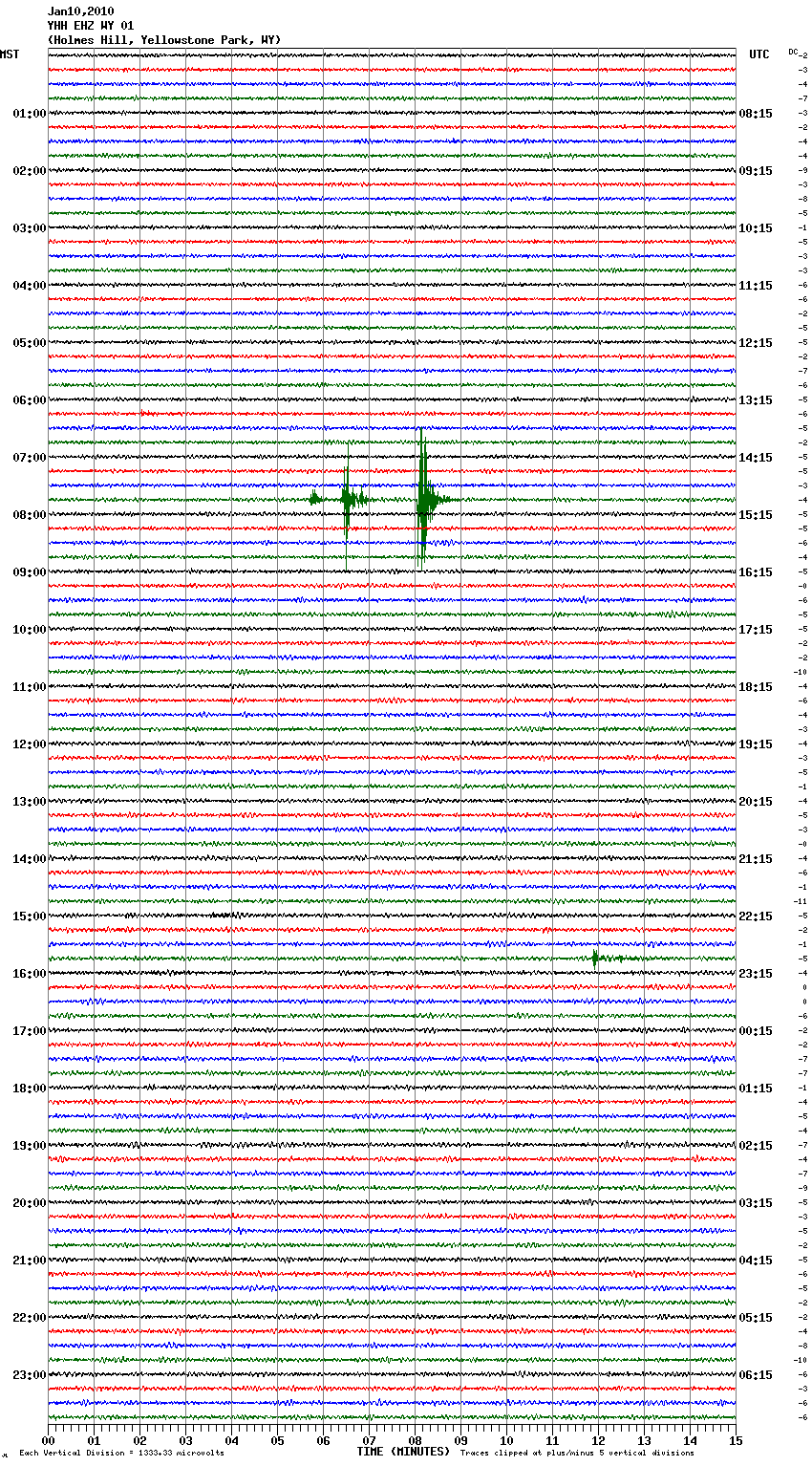Click minute tick "08" on the bottom axis
This screenshot has height=1466, width=812.
click(415, 1440)
